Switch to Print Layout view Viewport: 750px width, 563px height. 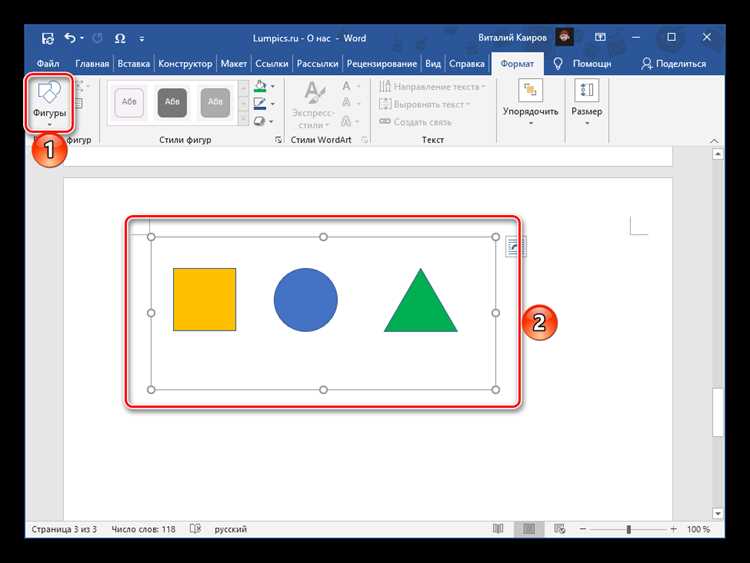(529, 529)
